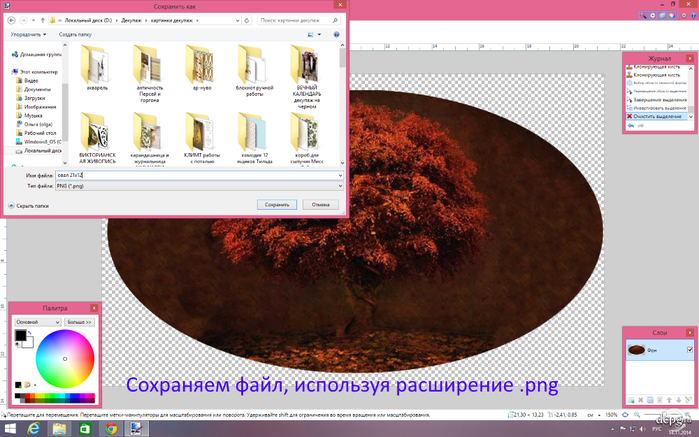Toggle the Tools window icon in Paint.NET
This screenshot has width=699, height=437.
(643, 15)
